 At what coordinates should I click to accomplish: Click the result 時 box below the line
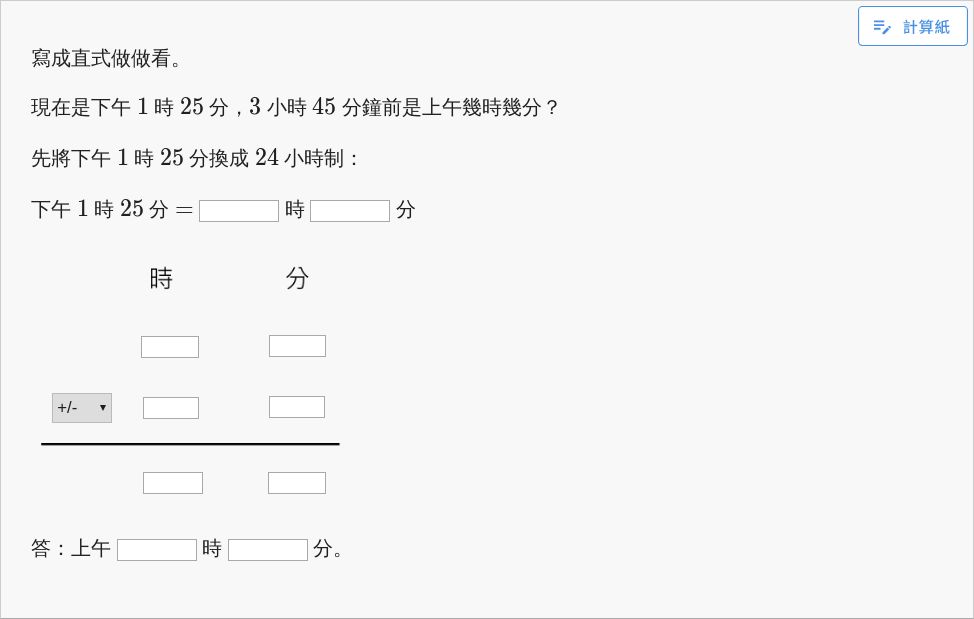(172, 482)
